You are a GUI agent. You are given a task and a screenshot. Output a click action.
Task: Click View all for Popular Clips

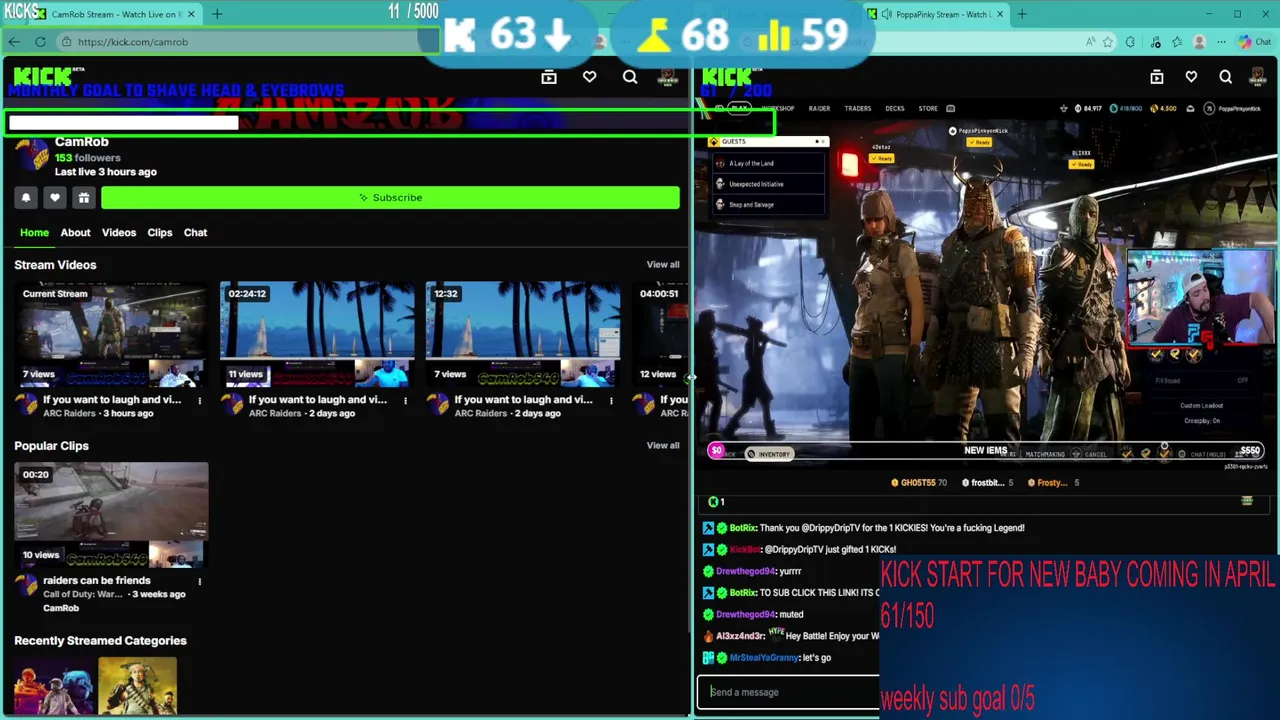663,446
